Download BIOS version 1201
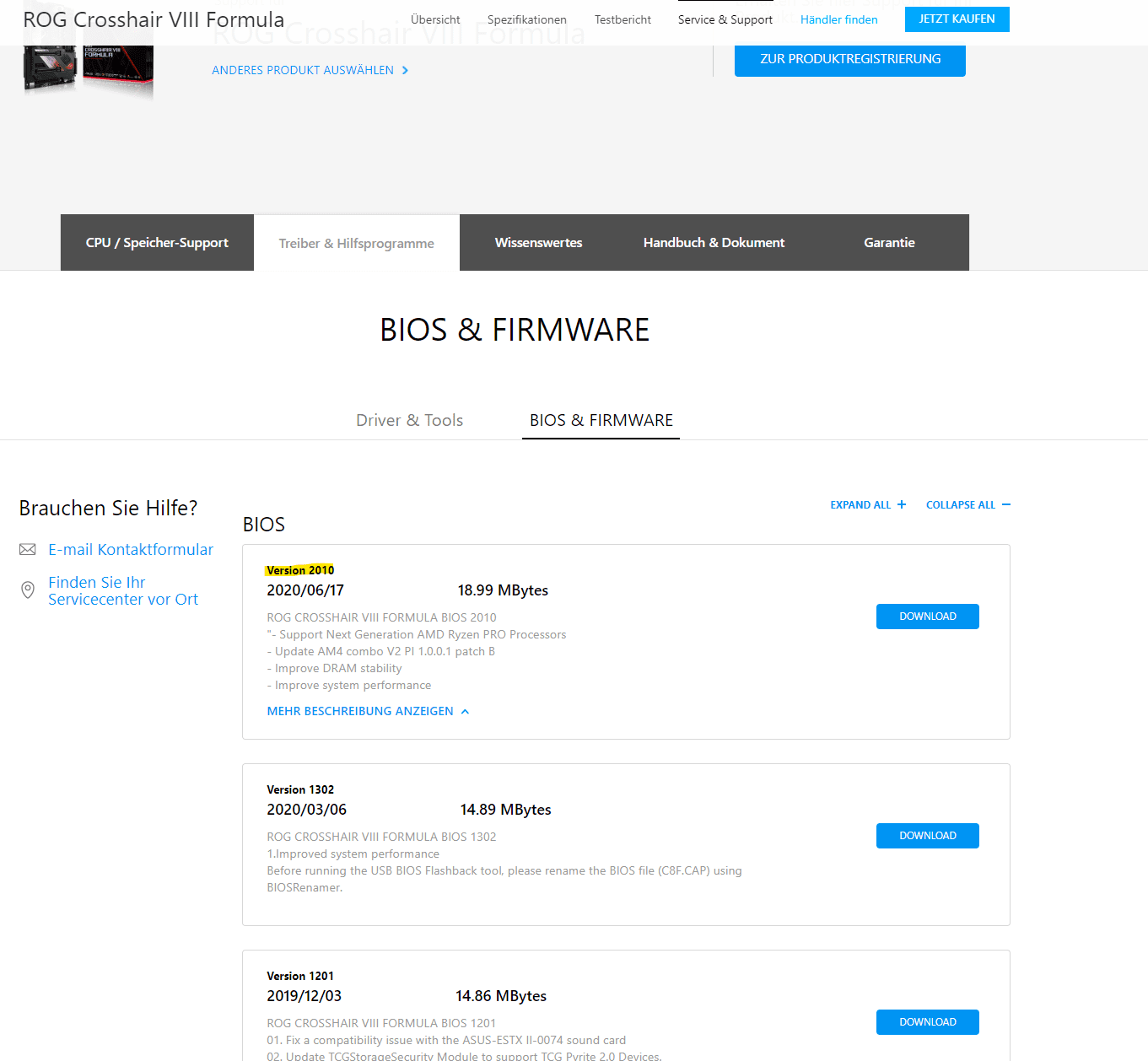 pos(928,1022)
